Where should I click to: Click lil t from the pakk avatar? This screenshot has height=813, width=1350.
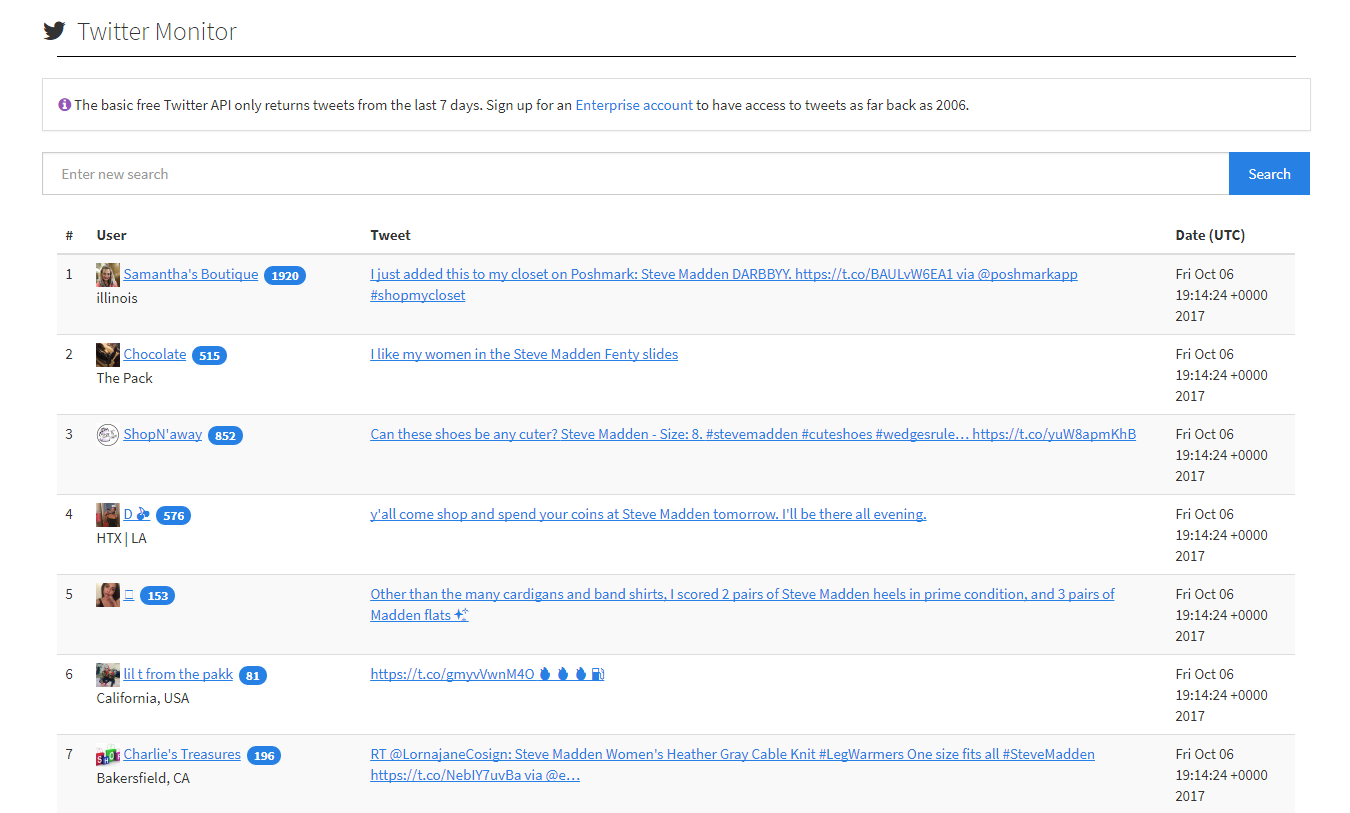pos(108,675)
